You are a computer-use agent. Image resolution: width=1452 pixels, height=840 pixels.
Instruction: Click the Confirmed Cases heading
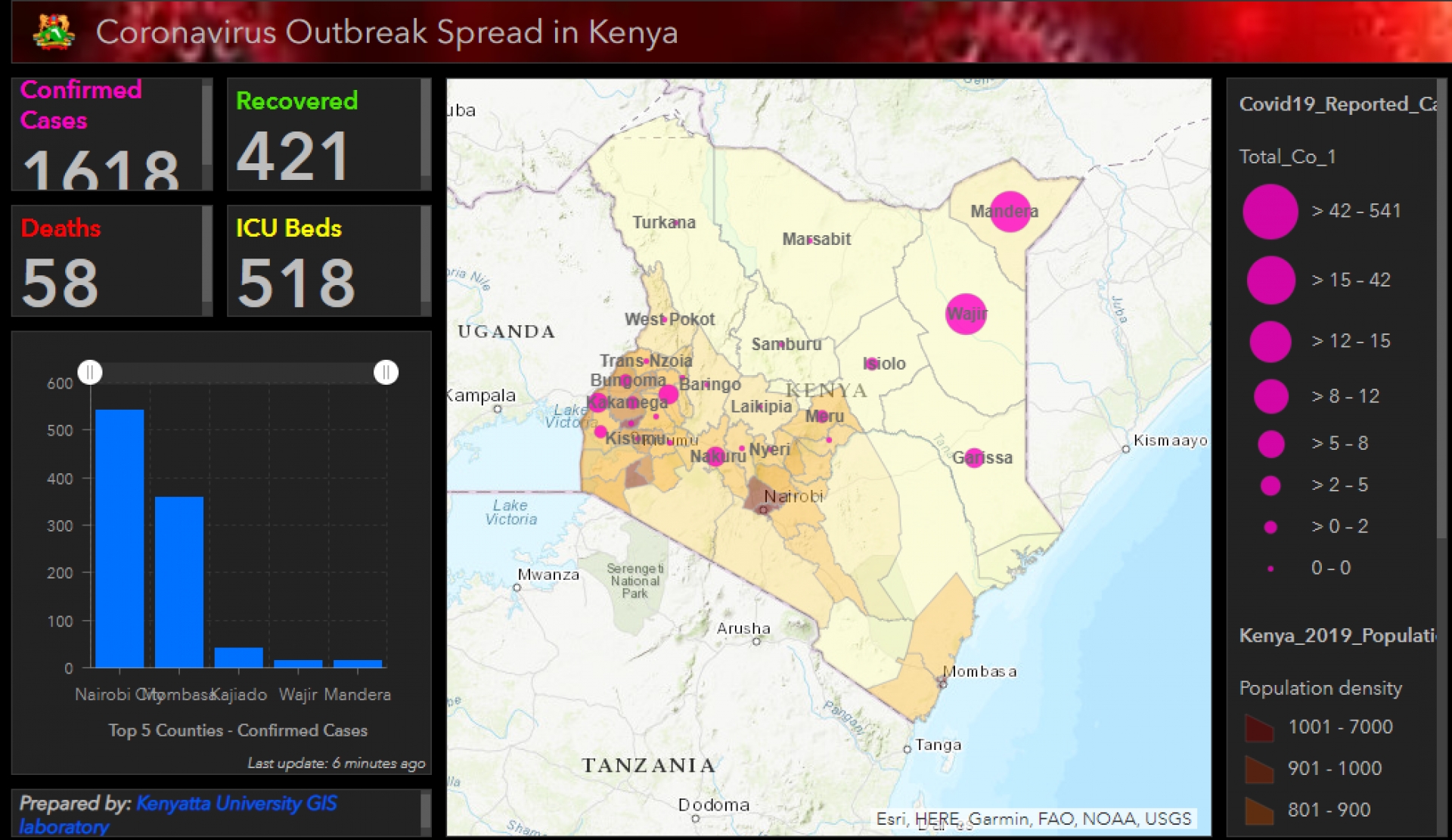[81, 105]
